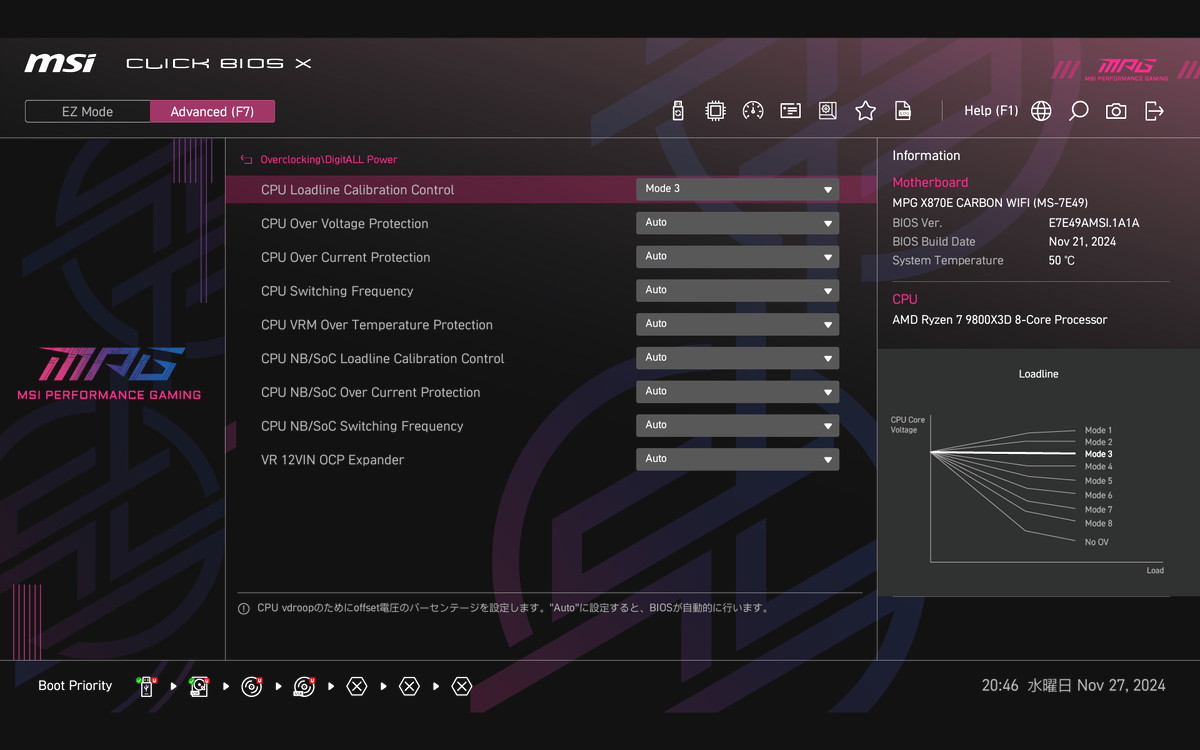Click the back arrow beside the breadcrumb
1200x750 pixels.
pyautogui.click(x=246, y=159)
